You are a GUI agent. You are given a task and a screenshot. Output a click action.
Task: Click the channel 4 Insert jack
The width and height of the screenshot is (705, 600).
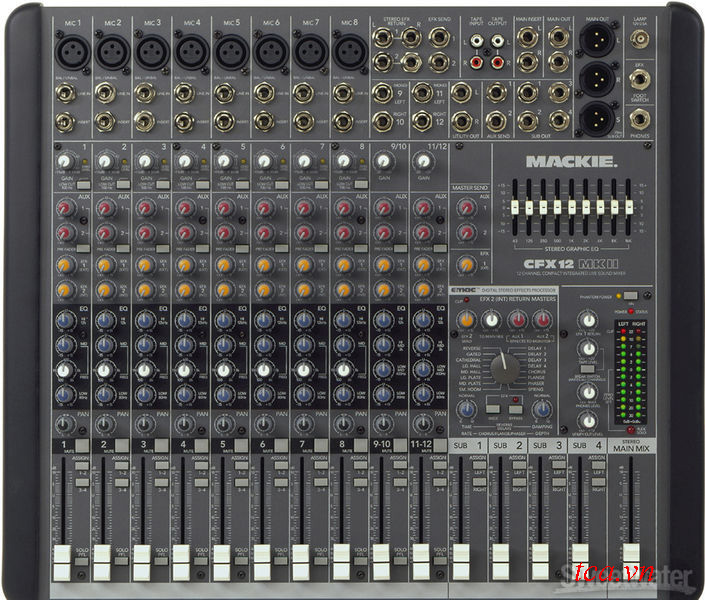[x=184, y=122]
